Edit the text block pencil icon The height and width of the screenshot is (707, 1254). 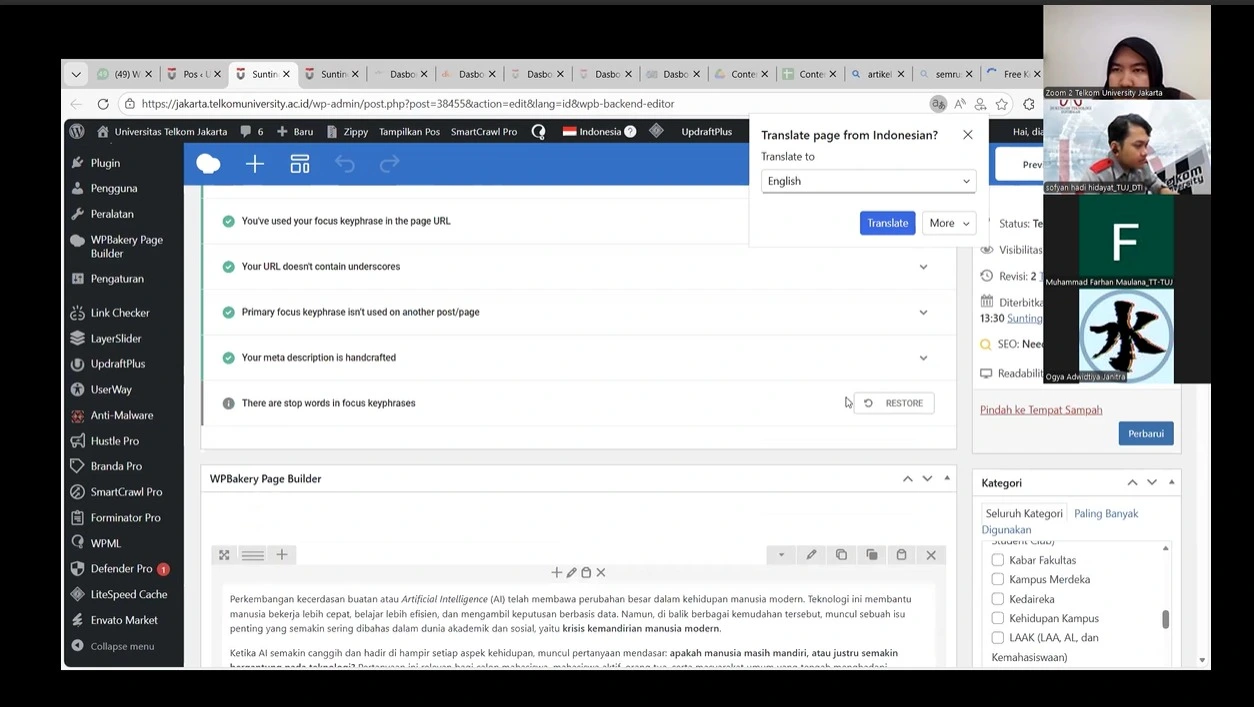571,573
